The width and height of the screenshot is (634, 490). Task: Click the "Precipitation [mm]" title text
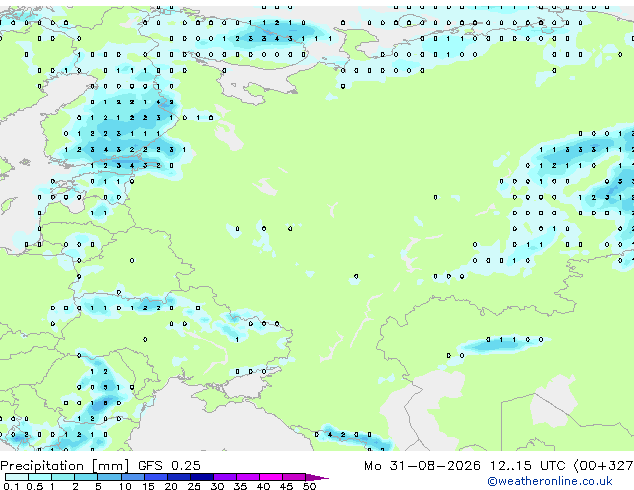point(64,466)
